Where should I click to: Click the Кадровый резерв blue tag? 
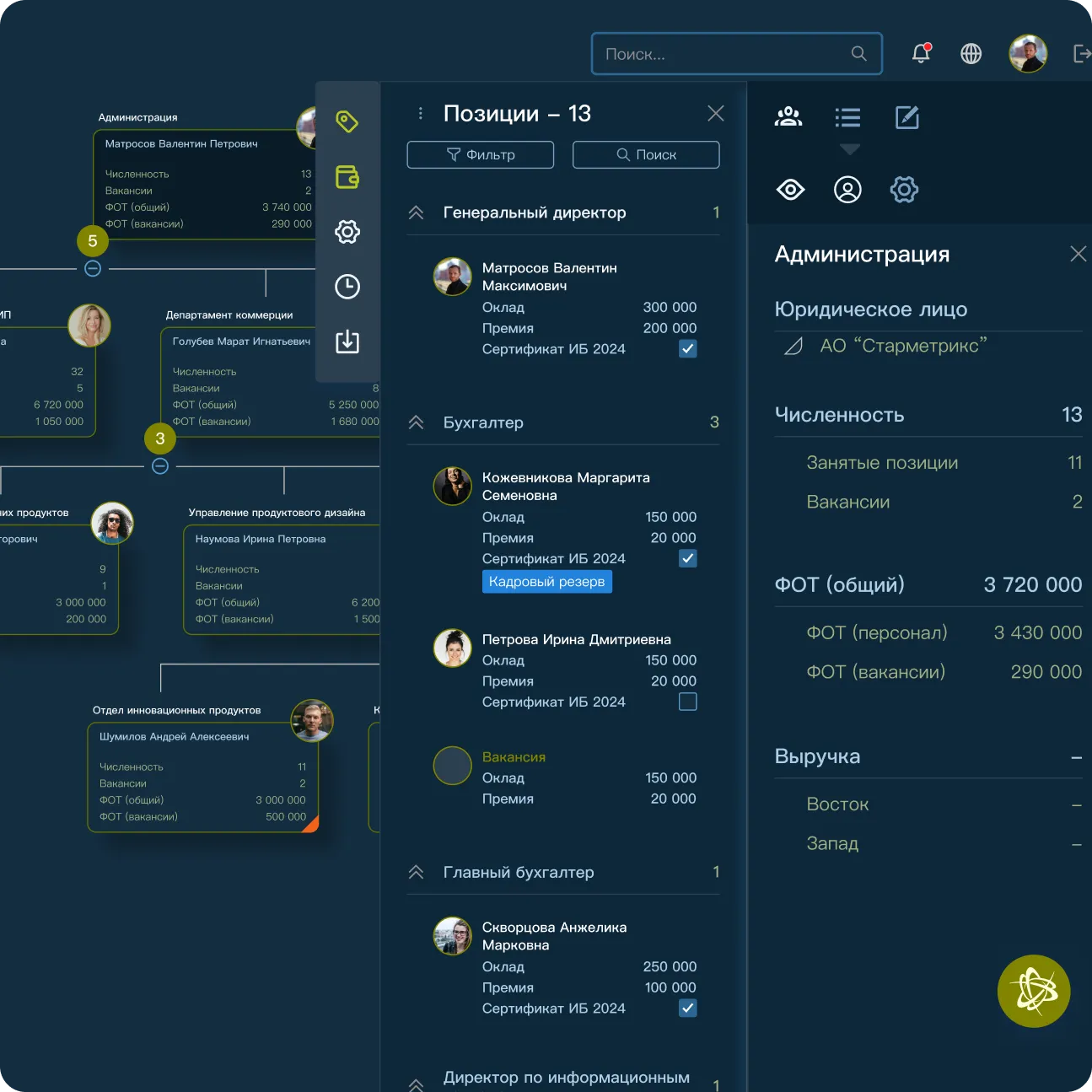tap(546, 582)
